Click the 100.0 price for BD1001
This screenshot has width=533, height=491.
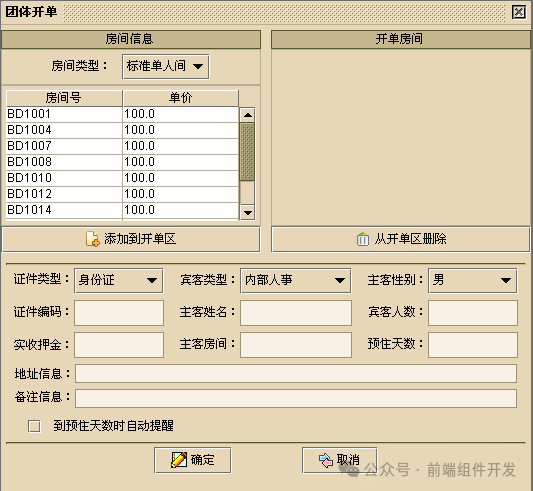pos(180,114)
